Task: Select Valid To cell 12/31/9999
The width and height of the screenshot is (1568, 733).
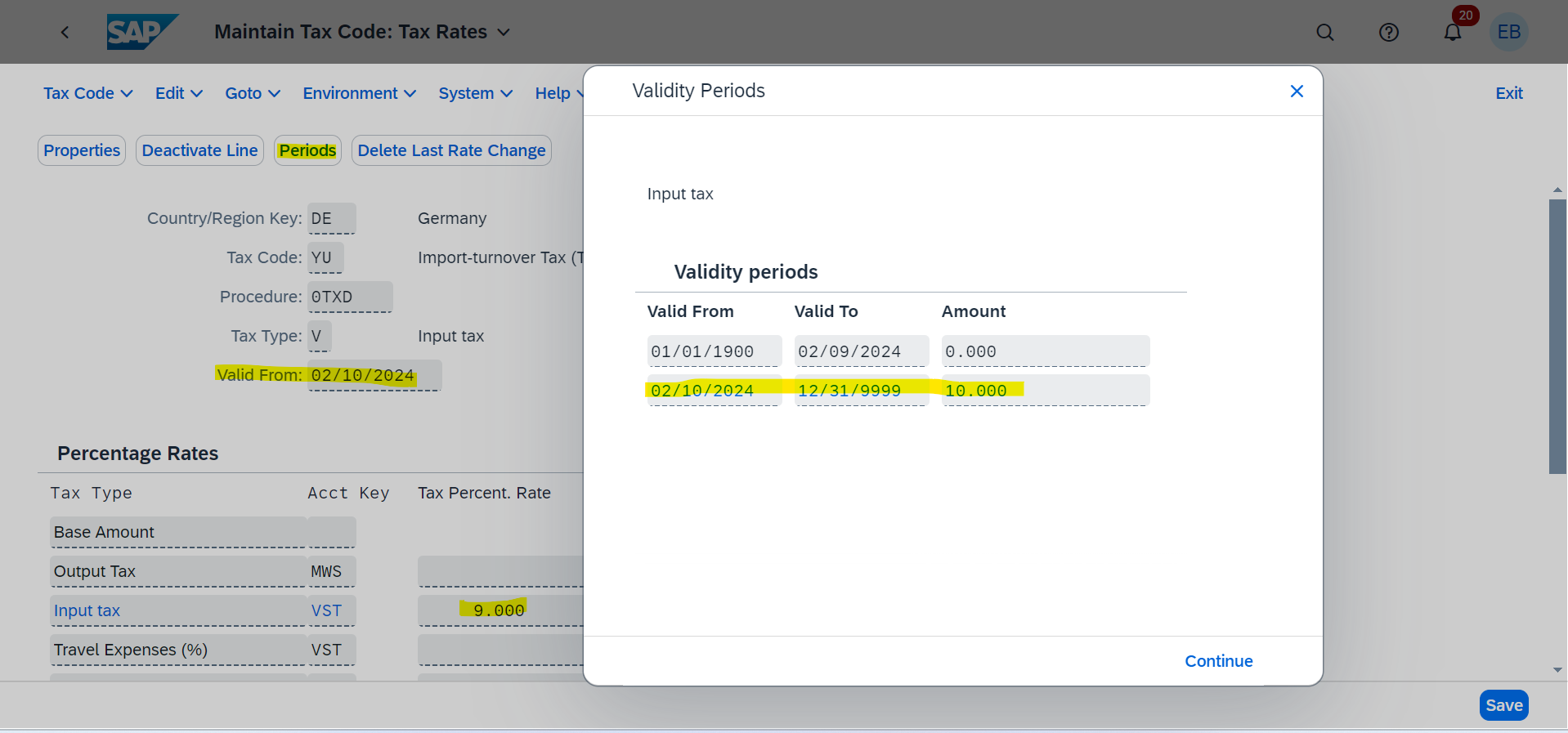Action: 862,391
